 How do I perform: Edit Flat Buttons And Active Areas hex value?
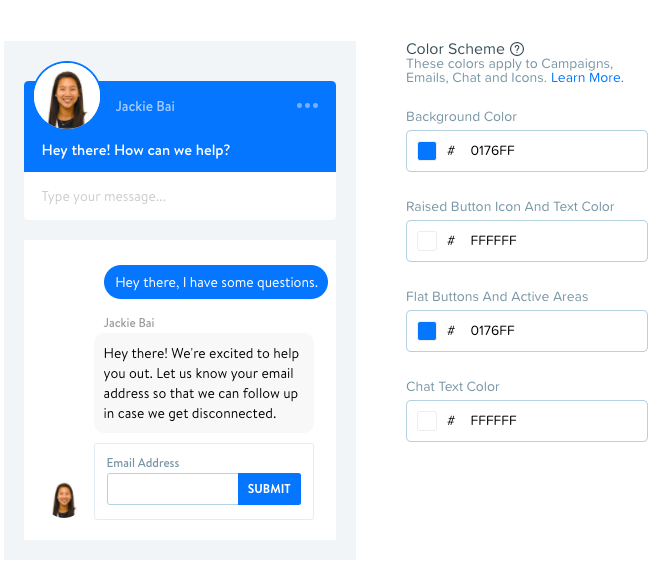tap(492, 331)
